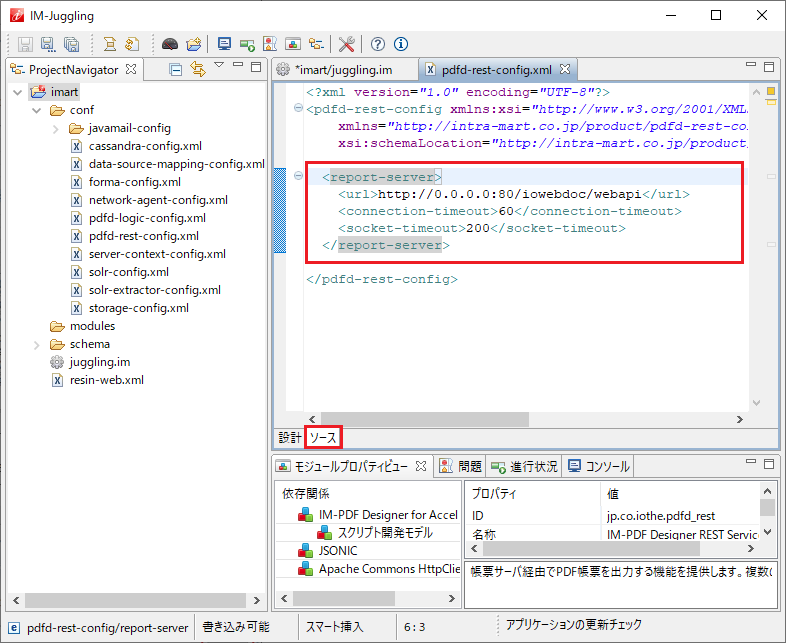Screen dimensions: 786x643
Task: Toggle Link with Editor in ProjectNavigator
Action: 198,69
